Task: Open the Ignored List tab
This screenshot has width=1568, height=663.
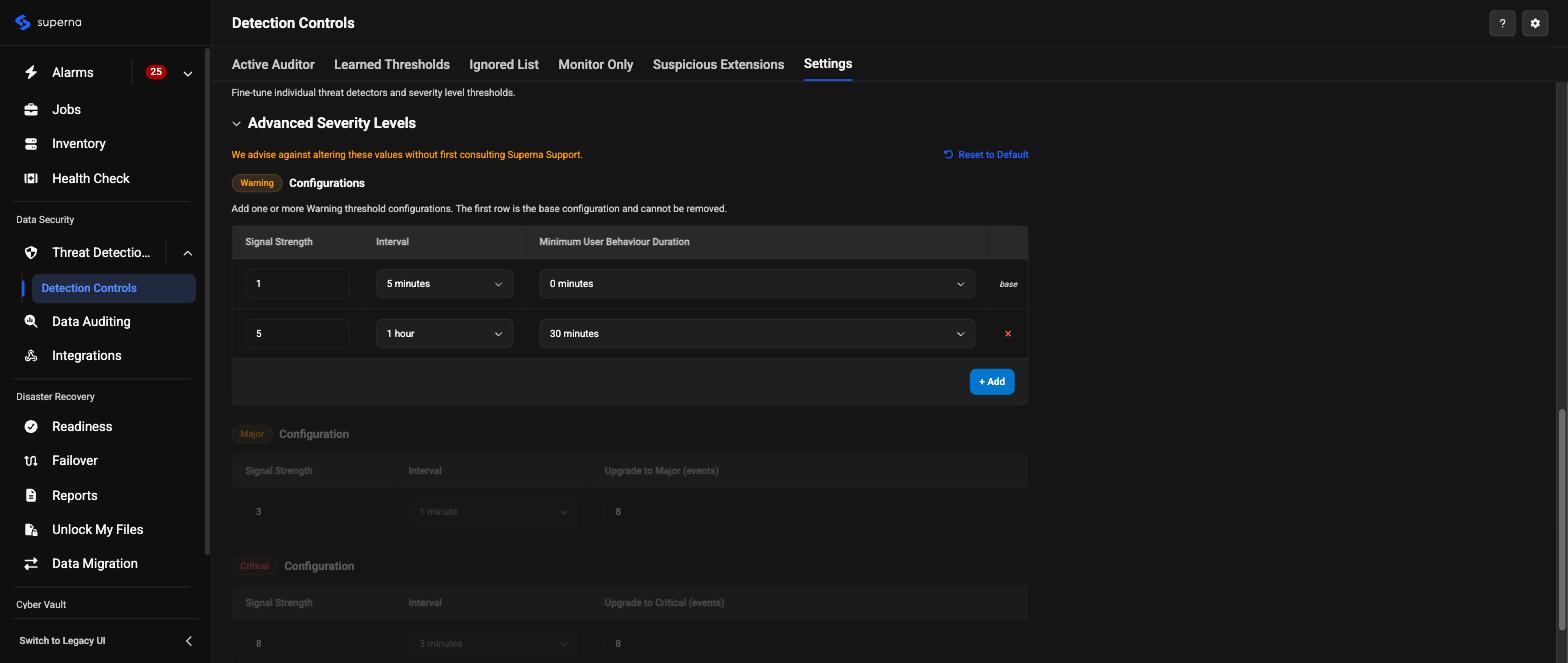Action: [504, 64]
